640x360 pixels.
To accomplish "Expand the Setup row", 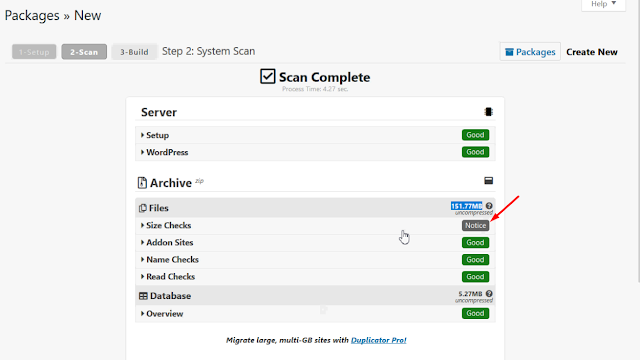I will pyautogui.click(x=315, y=135).
